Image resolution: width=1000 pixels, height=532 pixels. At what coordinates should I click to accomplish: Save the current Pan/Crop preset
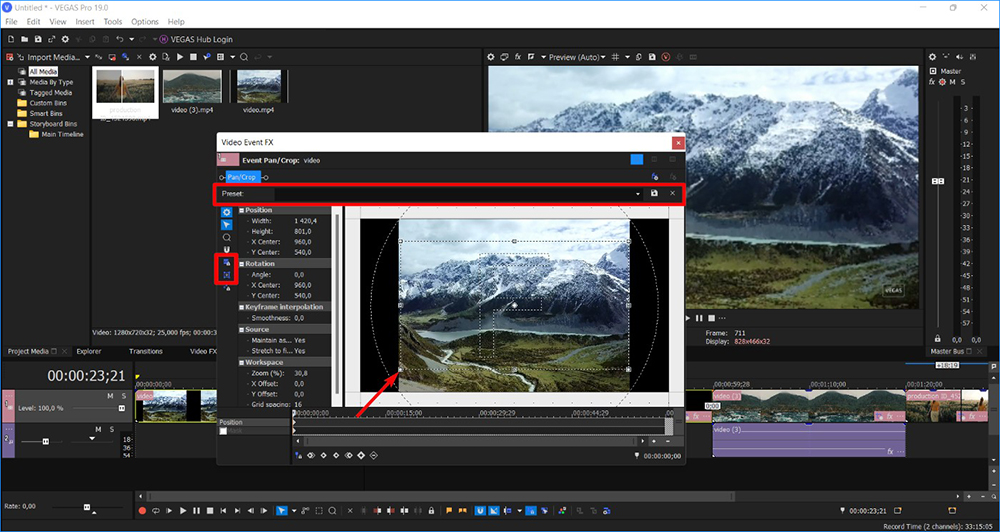click(x=654, y=193)
